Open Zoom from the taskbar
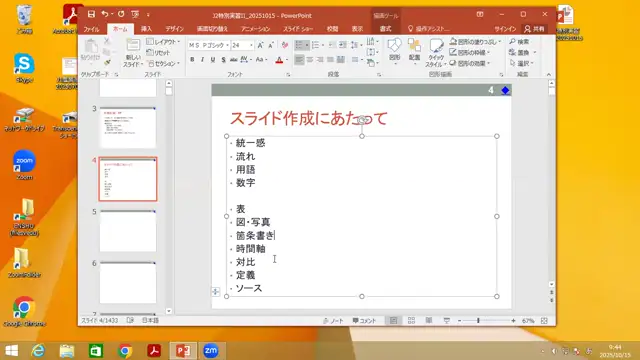The width and height of the screenshot is (640, 360). tap(211, 351)
